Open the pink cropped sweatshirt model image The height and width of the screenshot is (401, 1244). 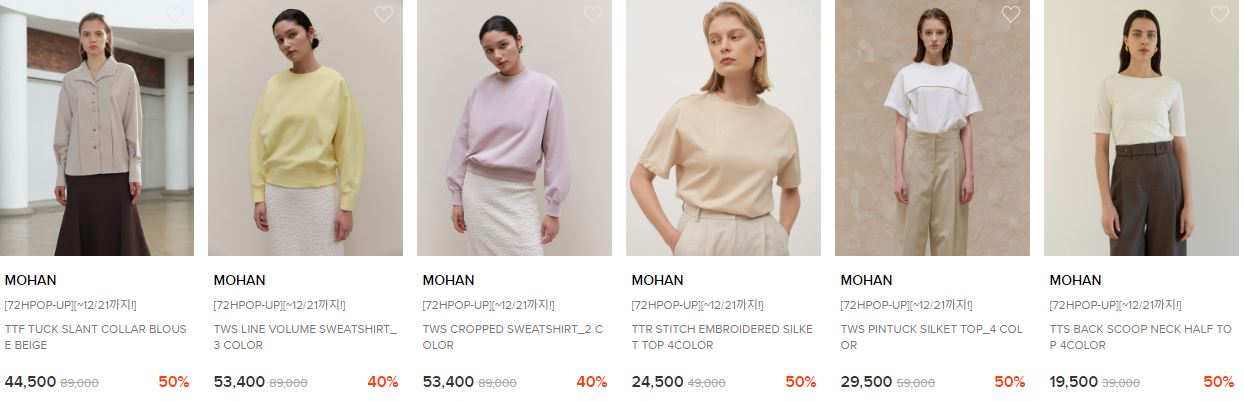click(x=515, y=128)
